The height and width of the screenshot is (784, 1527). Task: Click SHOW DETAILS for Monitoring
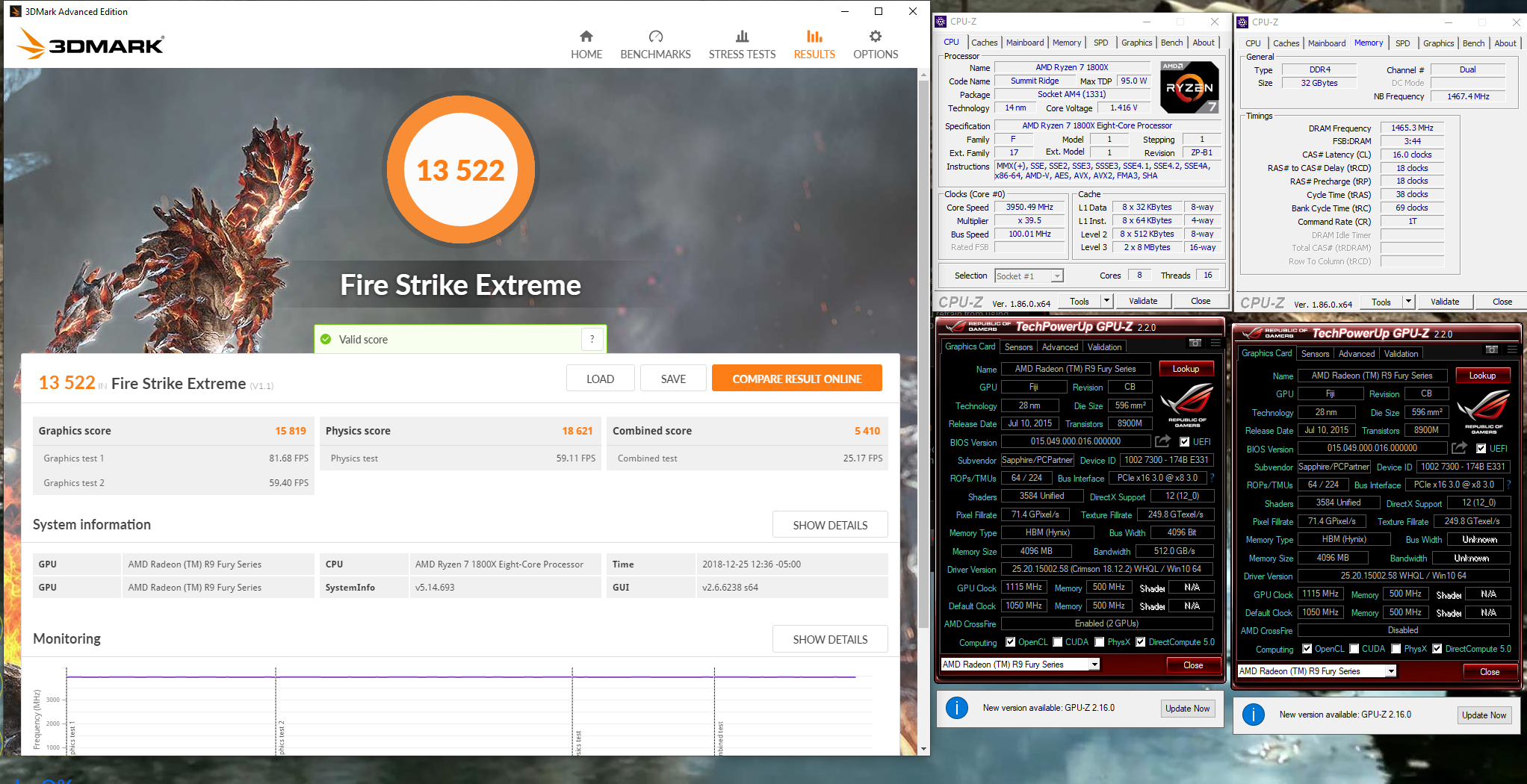pos(830,639)
